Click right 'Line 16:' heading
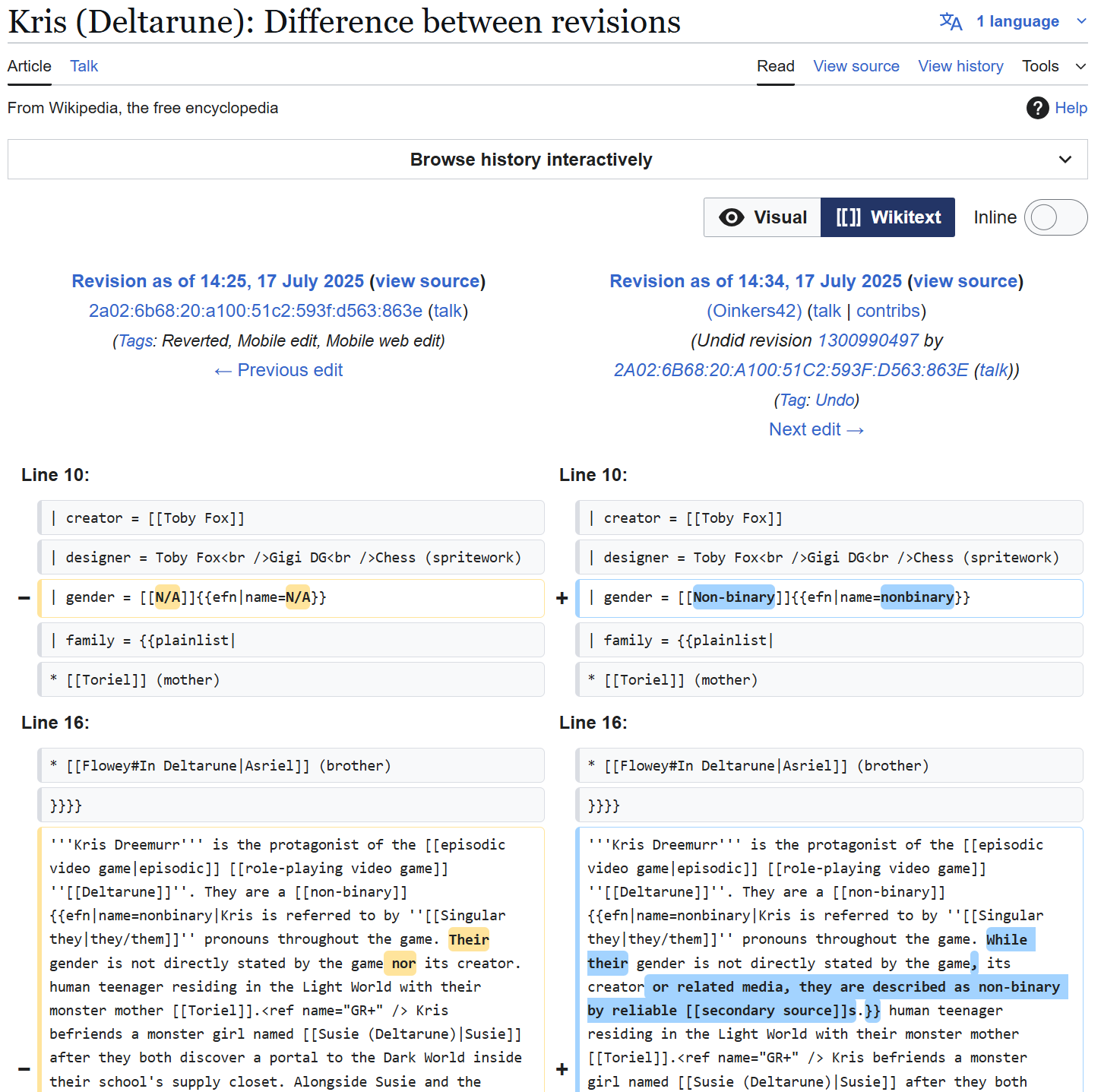The image size is (1101, 1092). [x=593, y=723]
